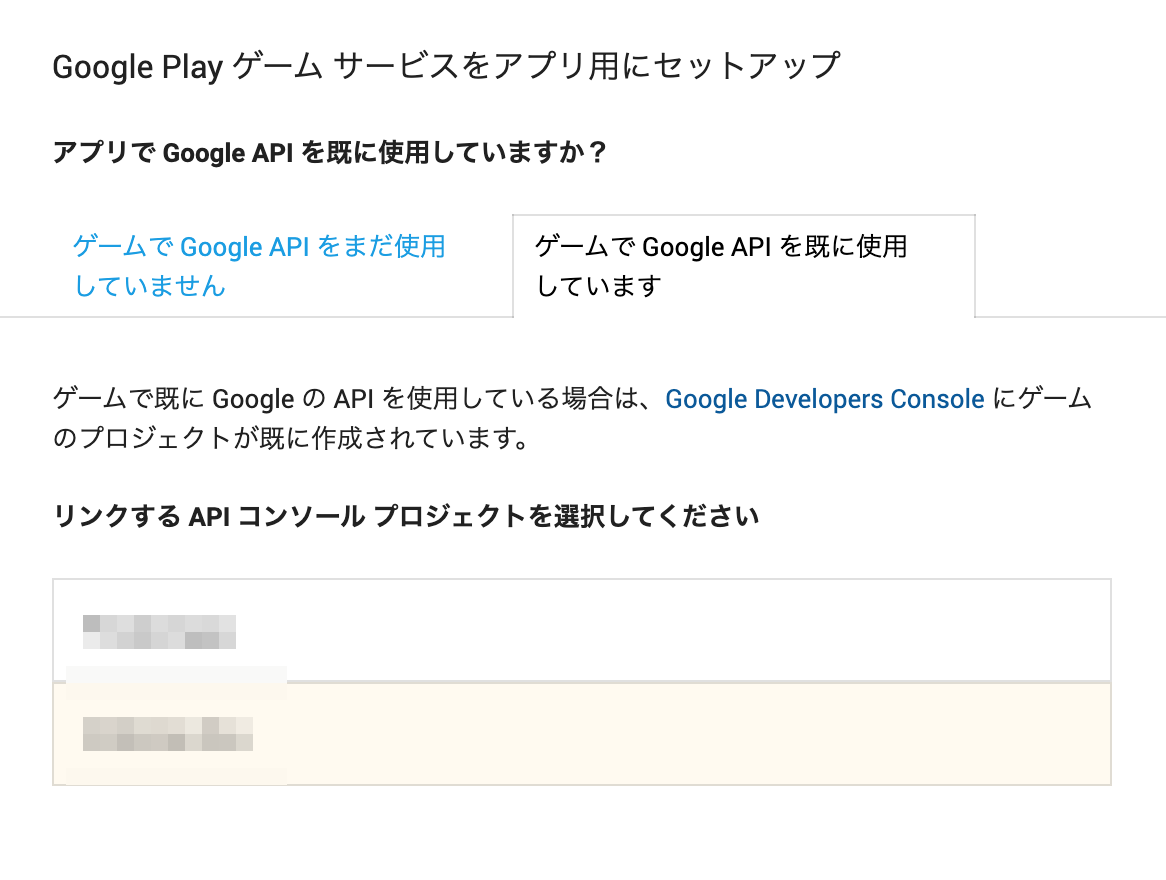Image resolution: width=1166 pixels, height=880 pixels.
Task: Choose the highlighted second project row
Action: [581, 734]
